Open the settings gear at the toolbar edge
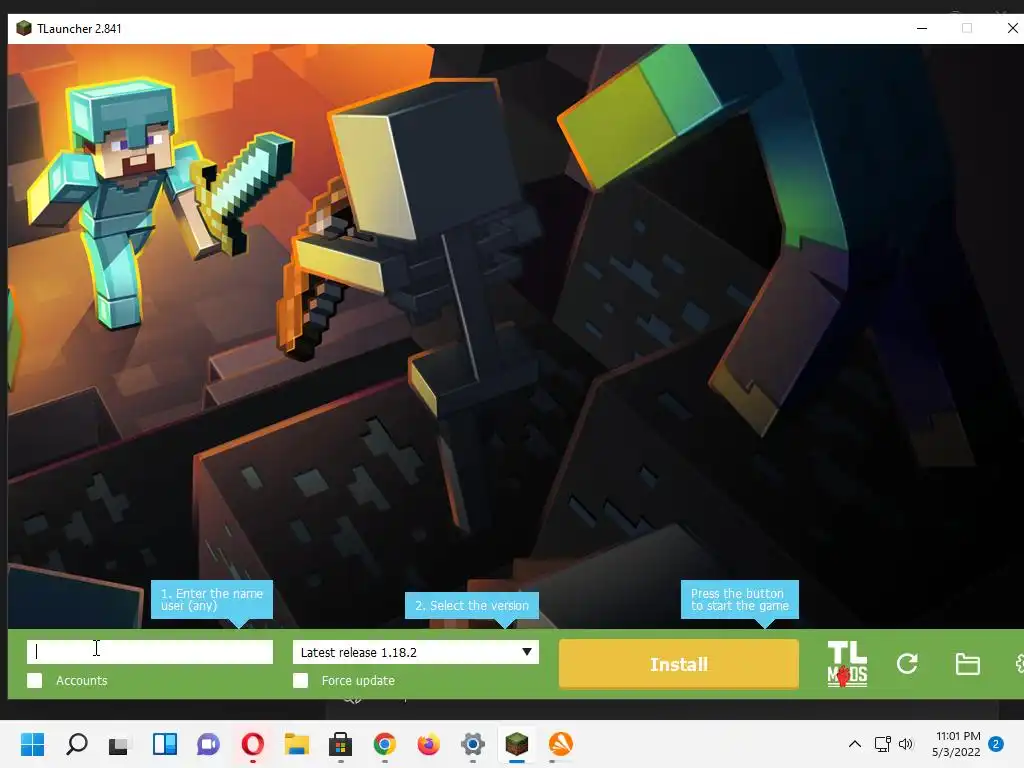 pyautogui.click(x=1019, y=664)
